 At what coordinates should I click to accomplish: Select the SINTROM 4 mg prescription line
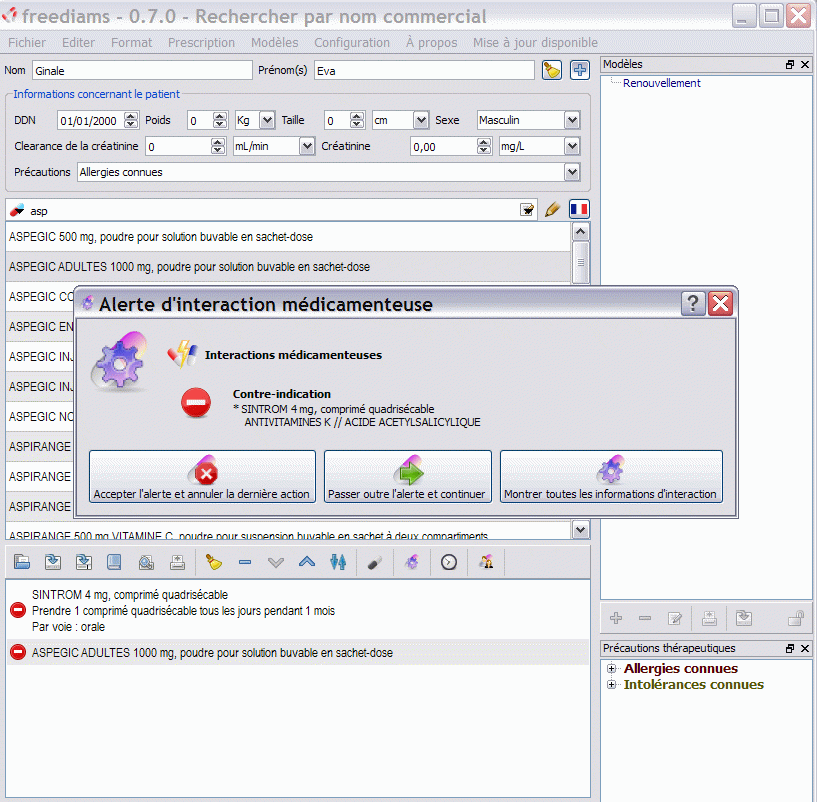pos(298,611)
